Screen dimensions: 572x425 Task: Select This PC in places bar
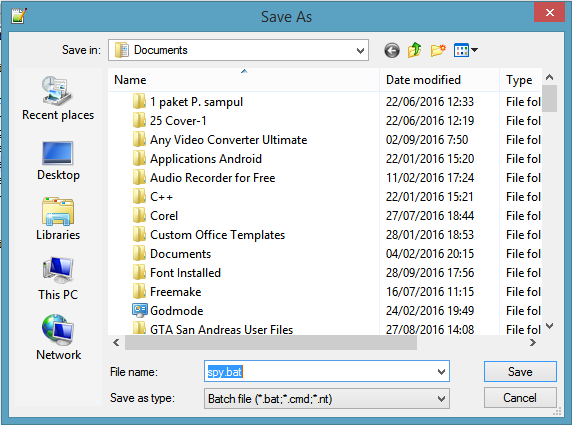pyautogui.click(x=58, y=279)
